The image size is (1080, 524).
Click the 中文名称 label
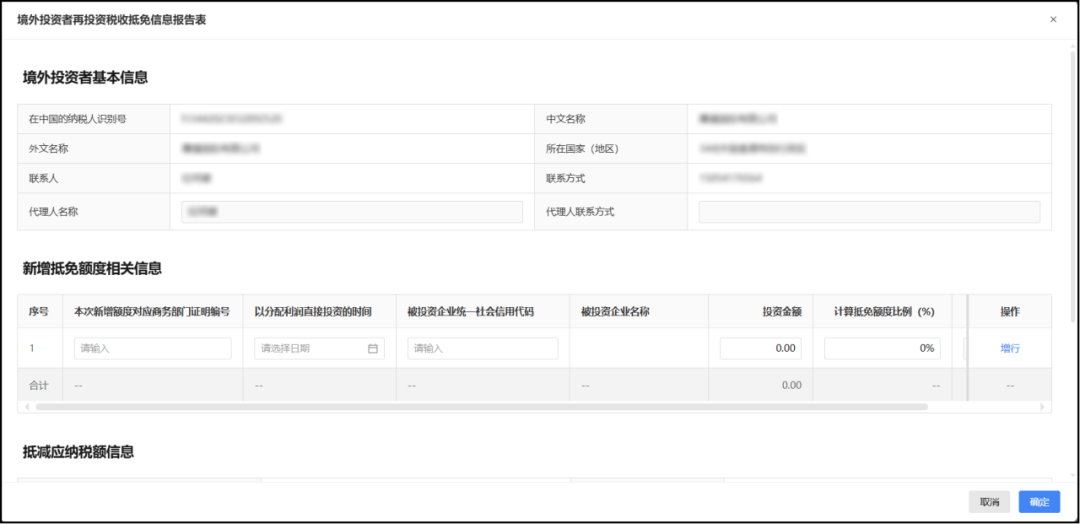[x=565, y=119]
